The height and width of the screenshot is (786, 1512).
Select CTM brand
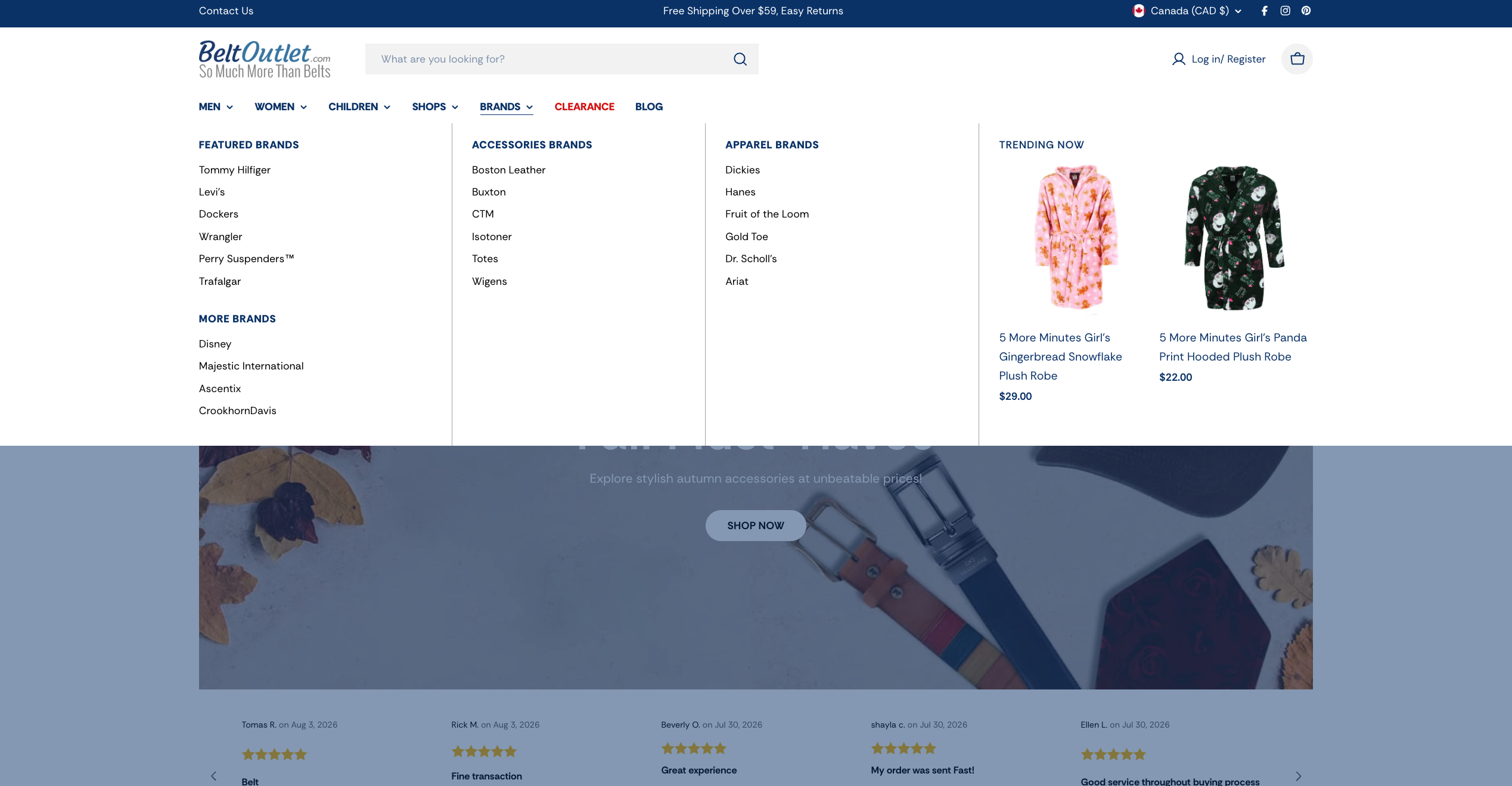[x=483, y=214]
